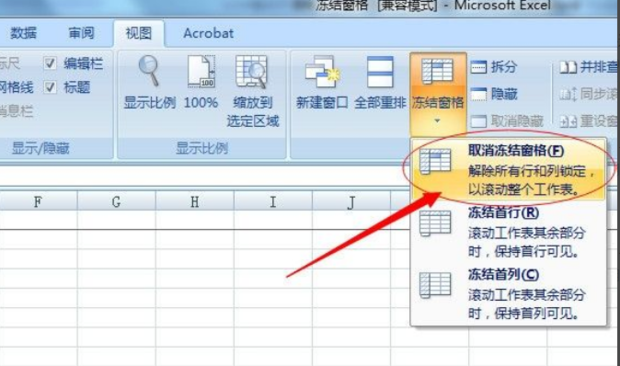Click the 全部重排 label text
This screenshot has width=620, height=366.
380,103
